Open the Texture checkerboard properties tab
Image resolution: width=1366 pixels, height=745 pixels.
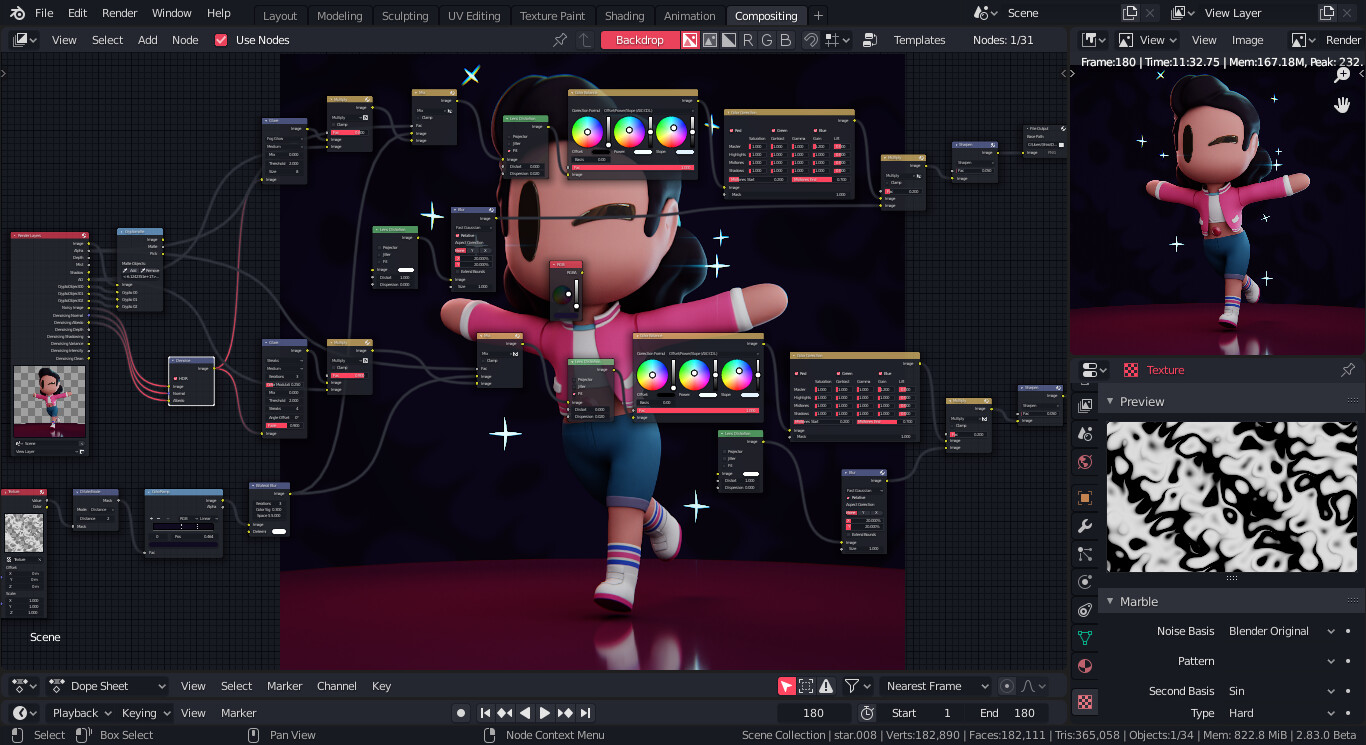click(x=1085, y=702)
